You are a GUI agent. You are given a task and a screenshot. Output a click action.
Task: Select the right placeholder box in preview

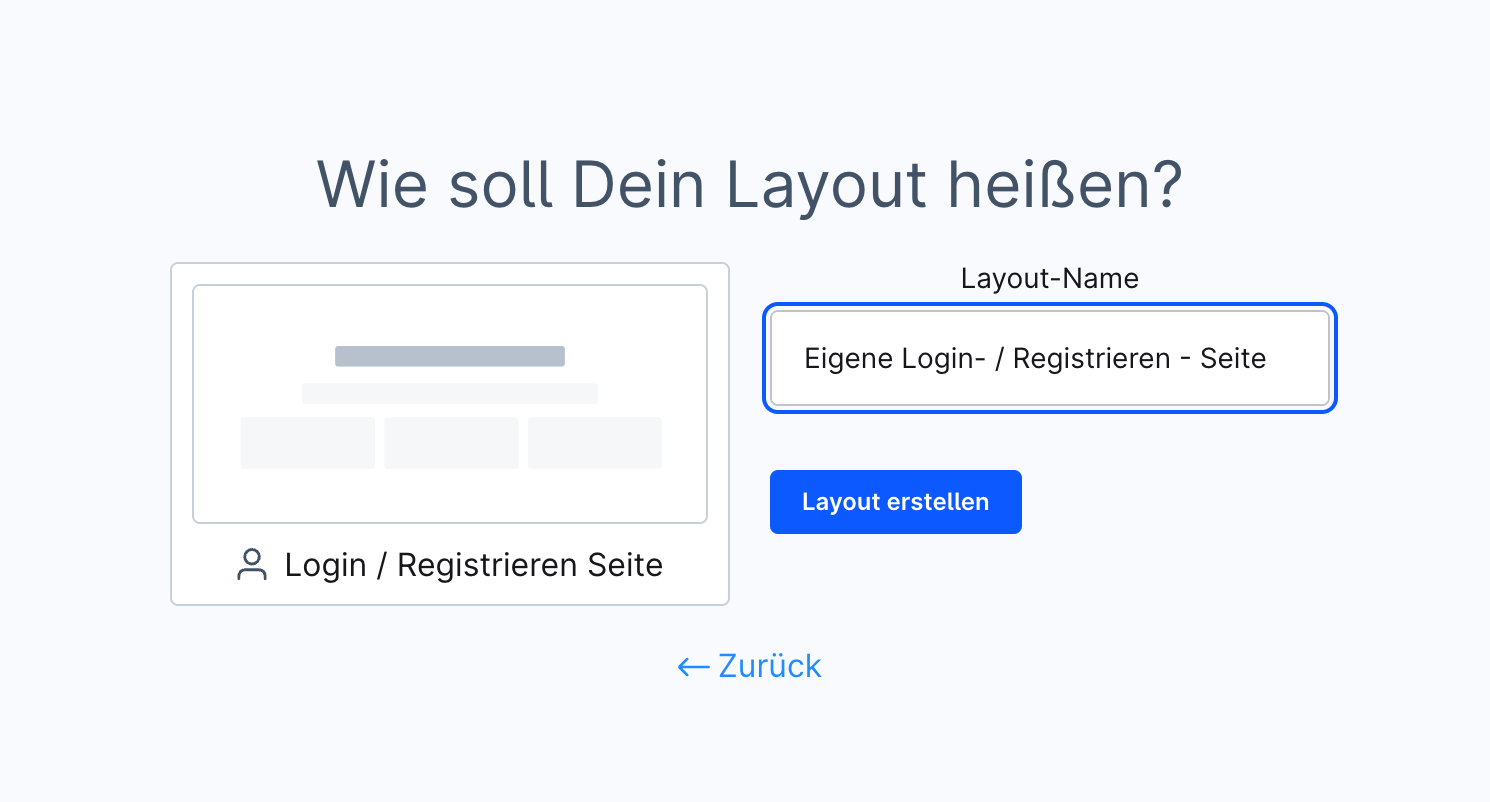point(595,443)
